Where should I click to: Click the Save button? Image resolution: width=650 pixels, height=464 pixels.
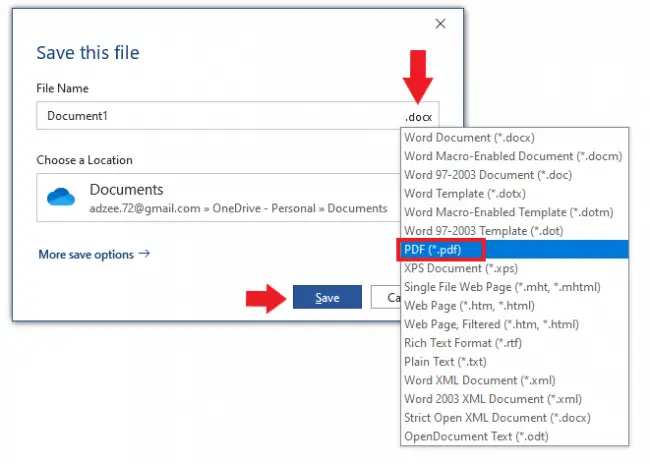point(327,297)
